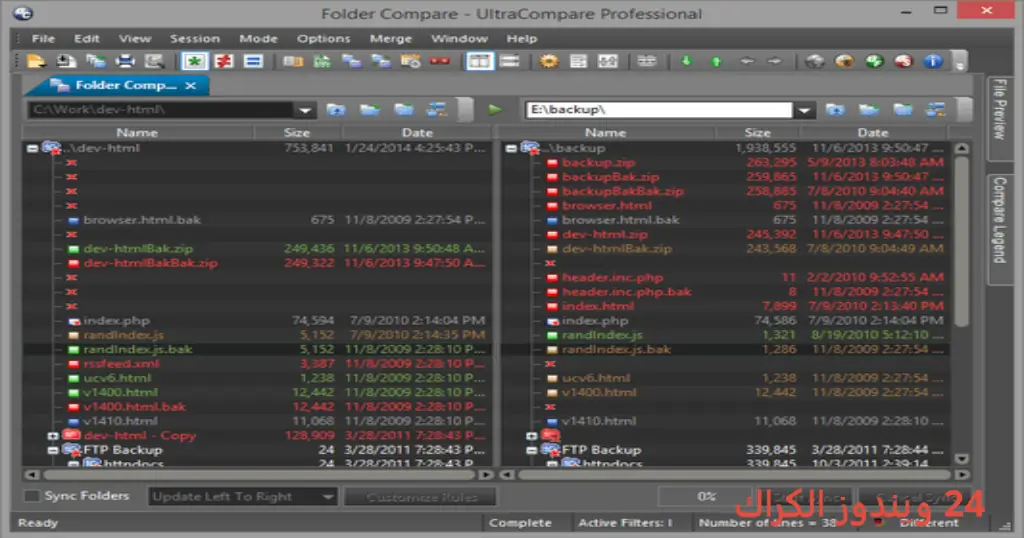This screenshot has height=538, width=1024.
Task: Open the Mode menu
Action: (258, 39)
